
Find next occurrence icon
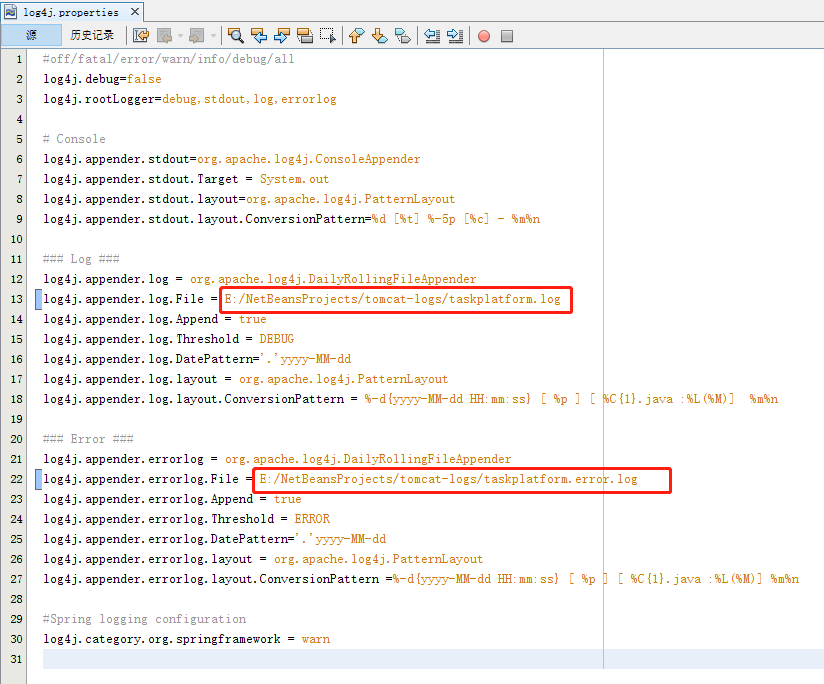(282, 36)
